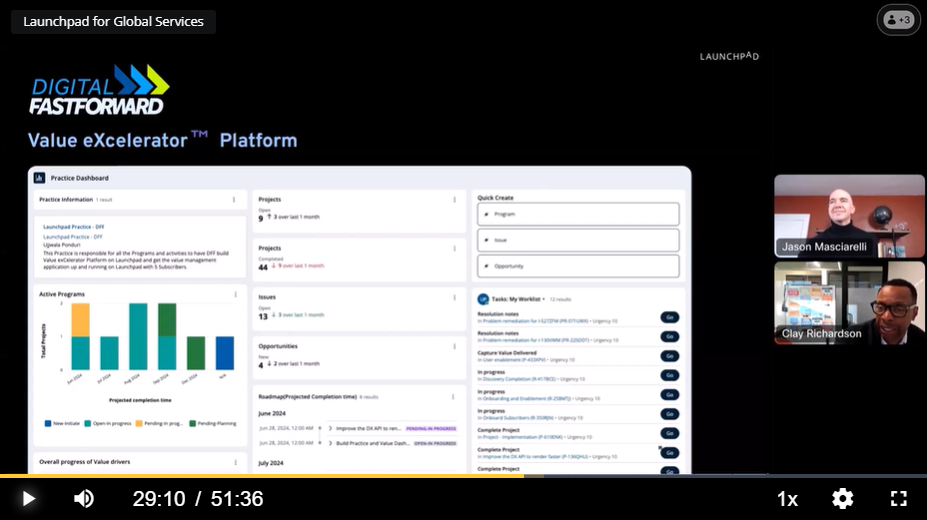This screenshot has width=927, height=520.
Task: Open Problem remediation PR-071UWX link
Action: click(535, 321)
